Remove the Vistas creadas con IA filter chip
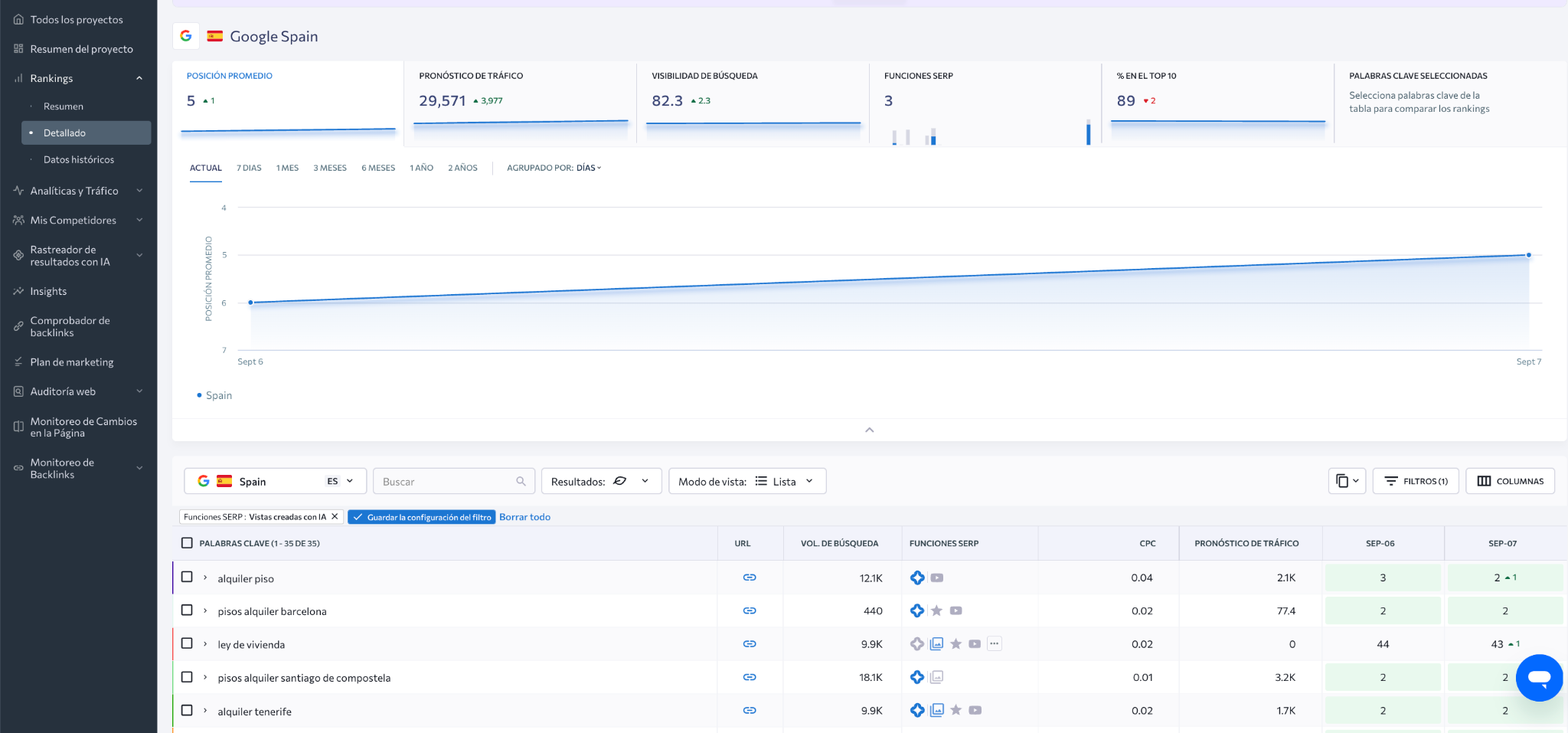Screen dimensions: 1568x733 point(335,517)
